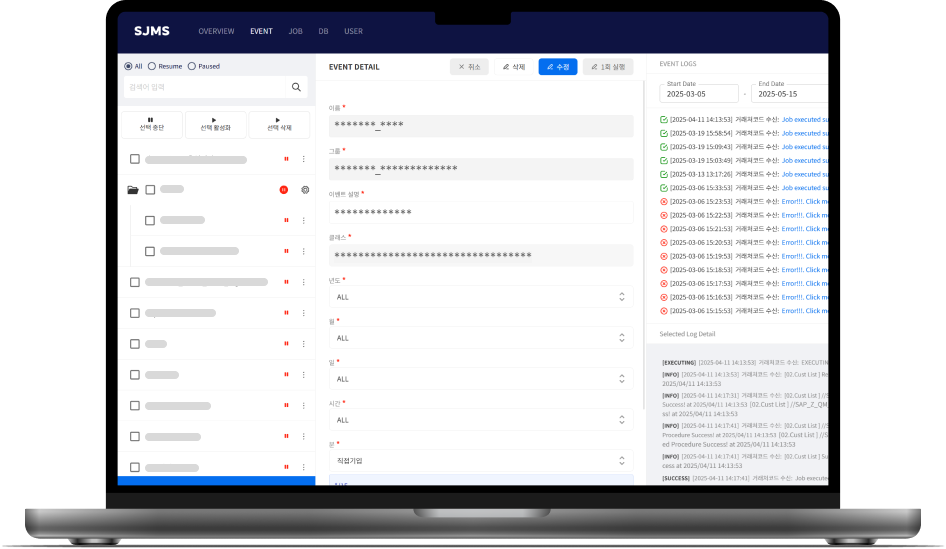Screen dimensions: 946x549
Task: Tick the folder row checkbox
Action: click(x=150, y=190)
